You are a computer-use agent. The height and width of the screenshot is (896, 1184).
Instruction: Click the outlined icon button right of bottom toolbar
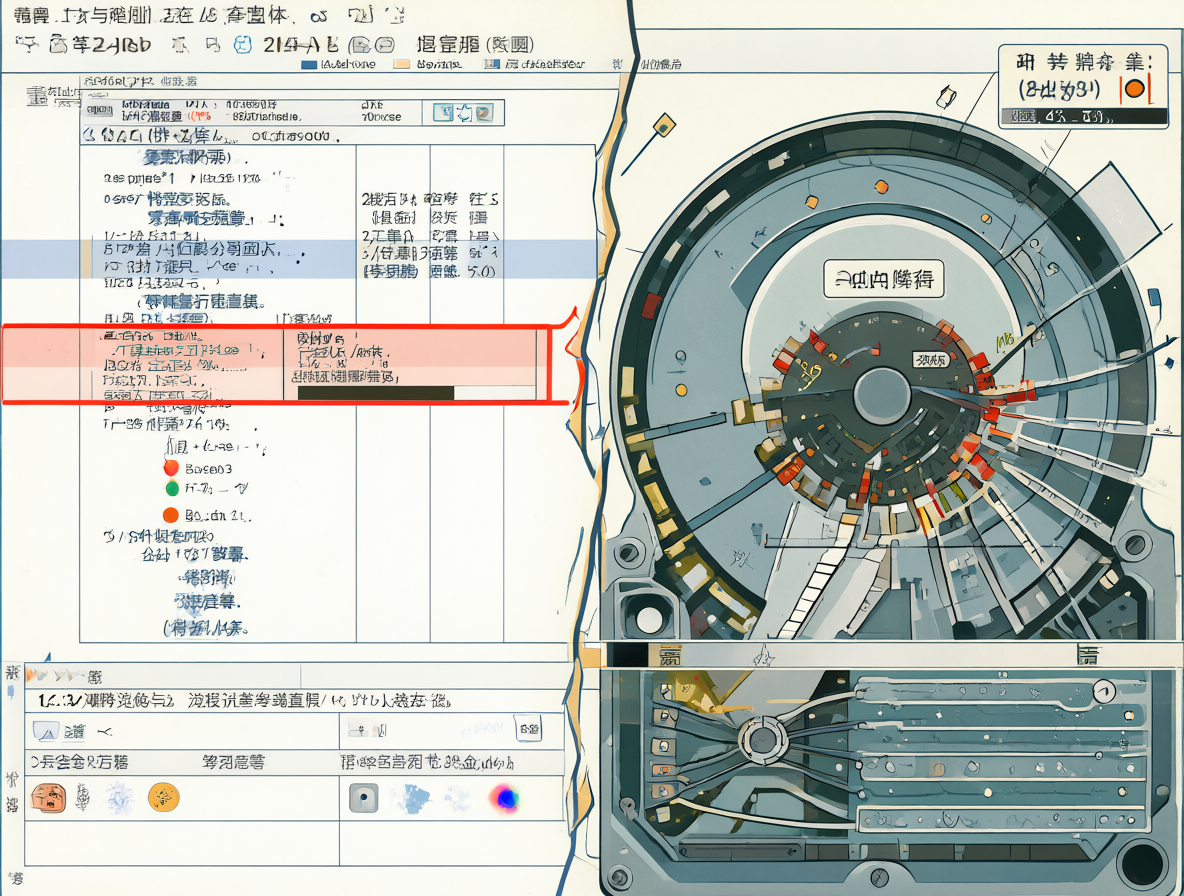point(528,729)
